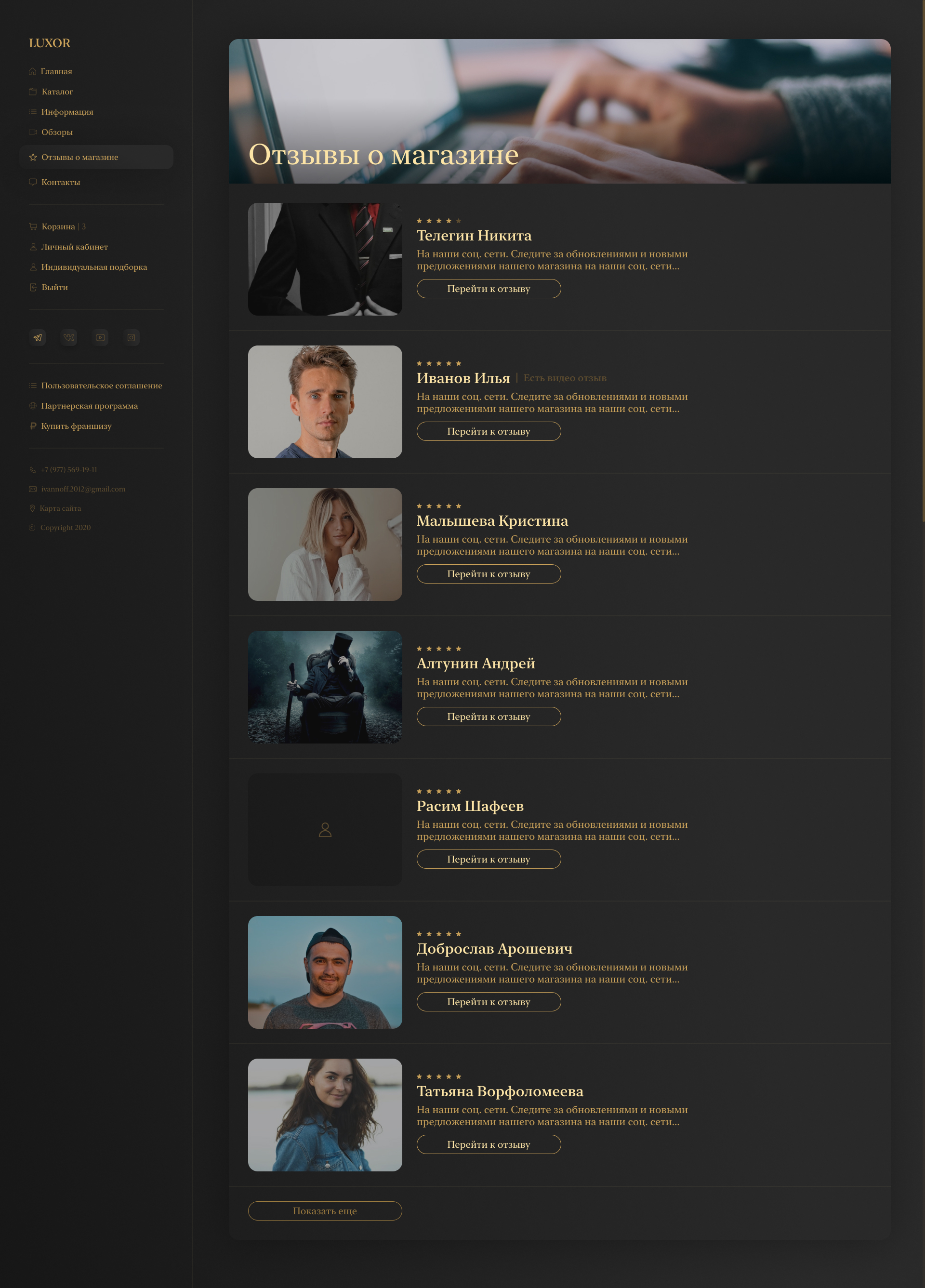Open the Контакты menu item

[61, 182]
